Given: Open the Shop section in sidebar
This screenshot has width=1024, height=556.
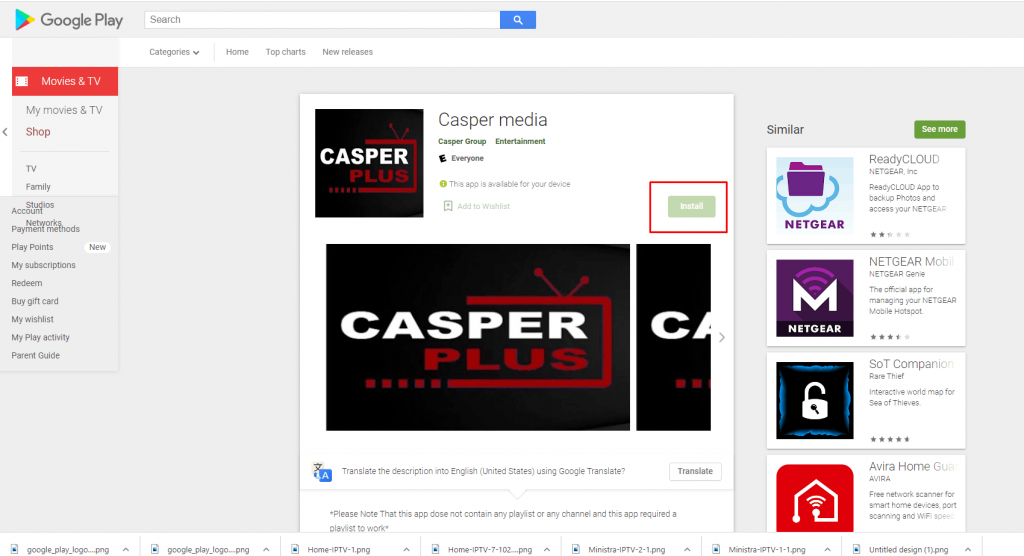Looking at the screenshot, I should click(38, 131).
